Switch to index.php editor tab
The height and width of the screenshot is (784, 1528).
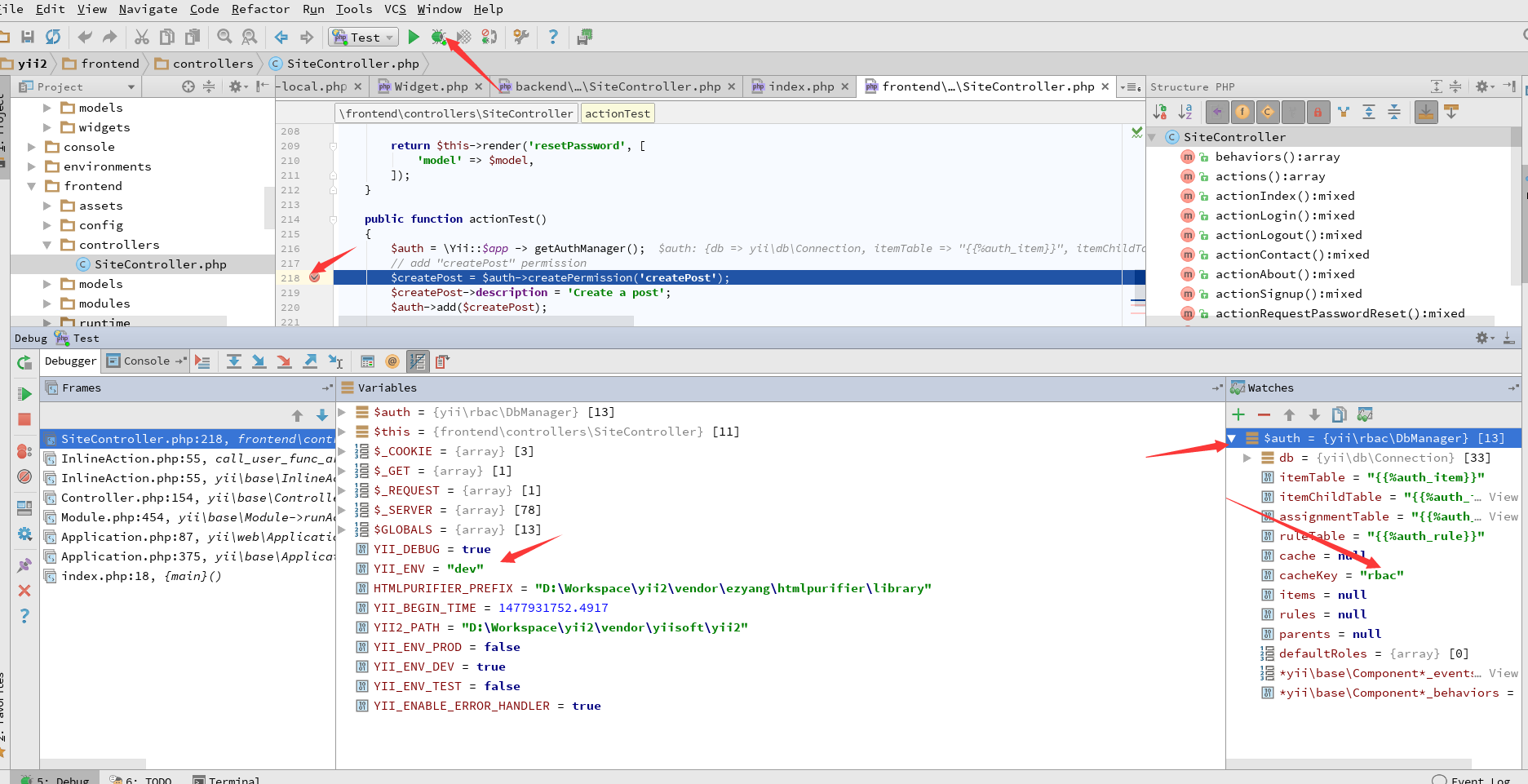click(x=801, y=86)
